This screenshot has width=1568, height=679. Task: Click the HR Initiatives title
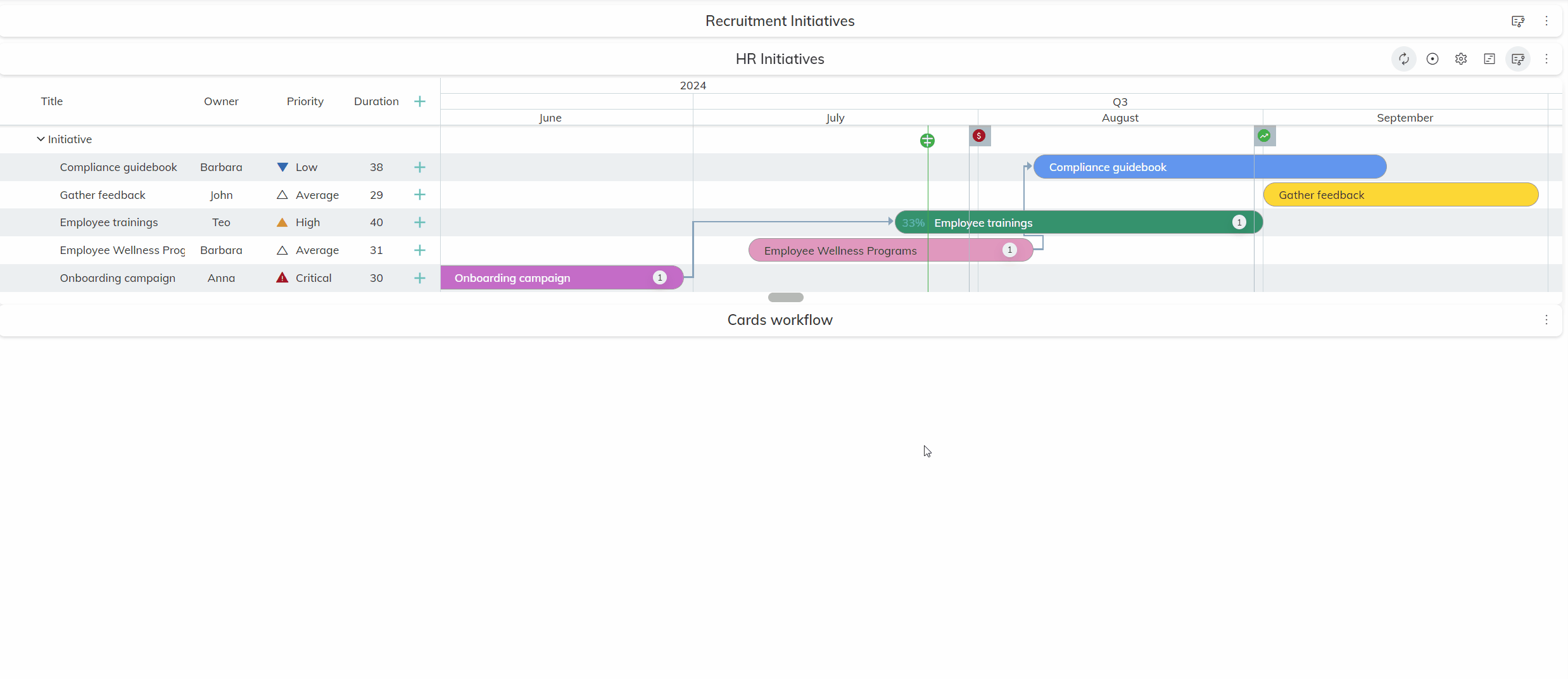[x=780, y=59]
